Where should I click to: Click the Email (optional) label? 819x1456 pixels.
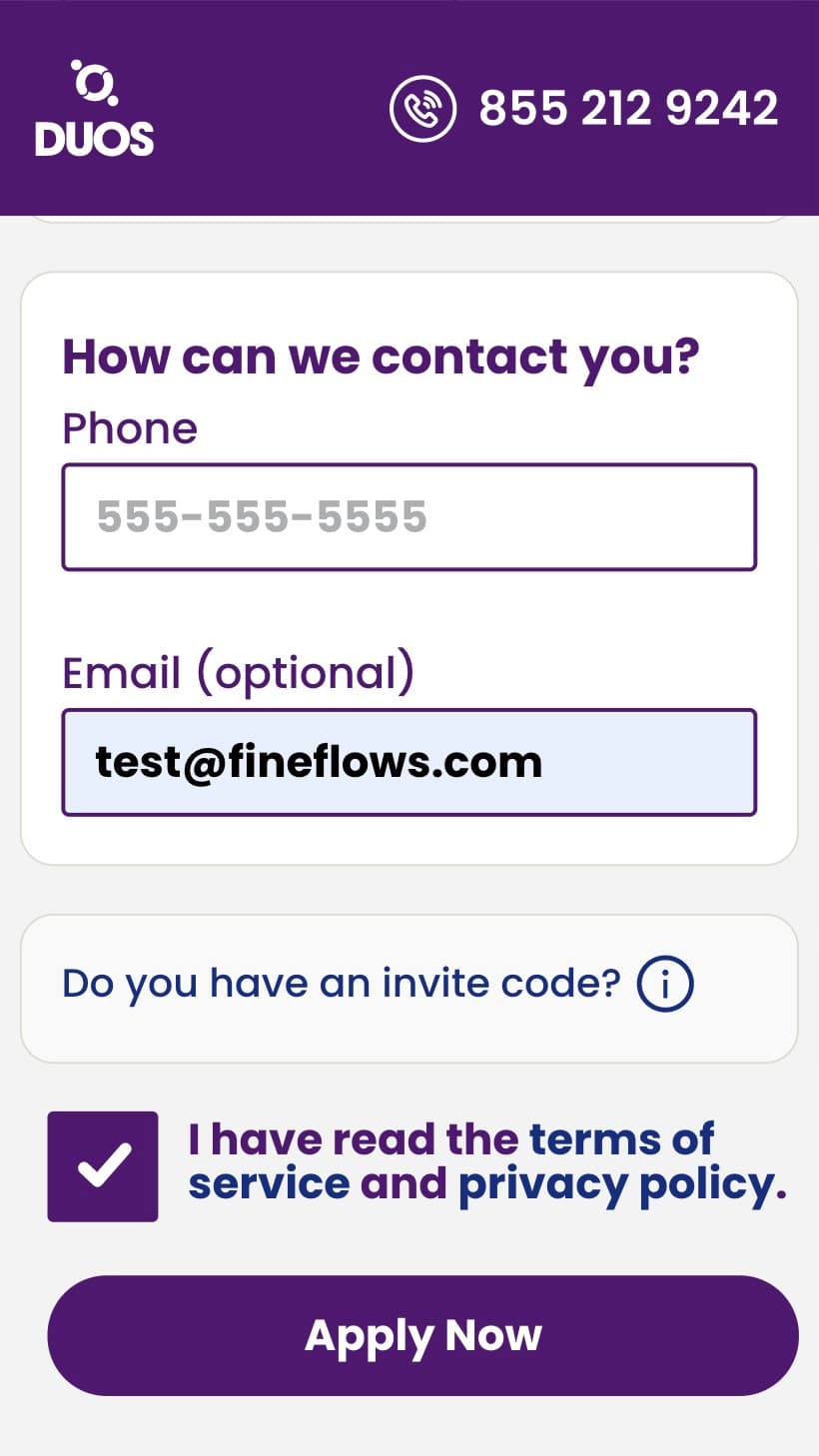[x=238, y=673]
